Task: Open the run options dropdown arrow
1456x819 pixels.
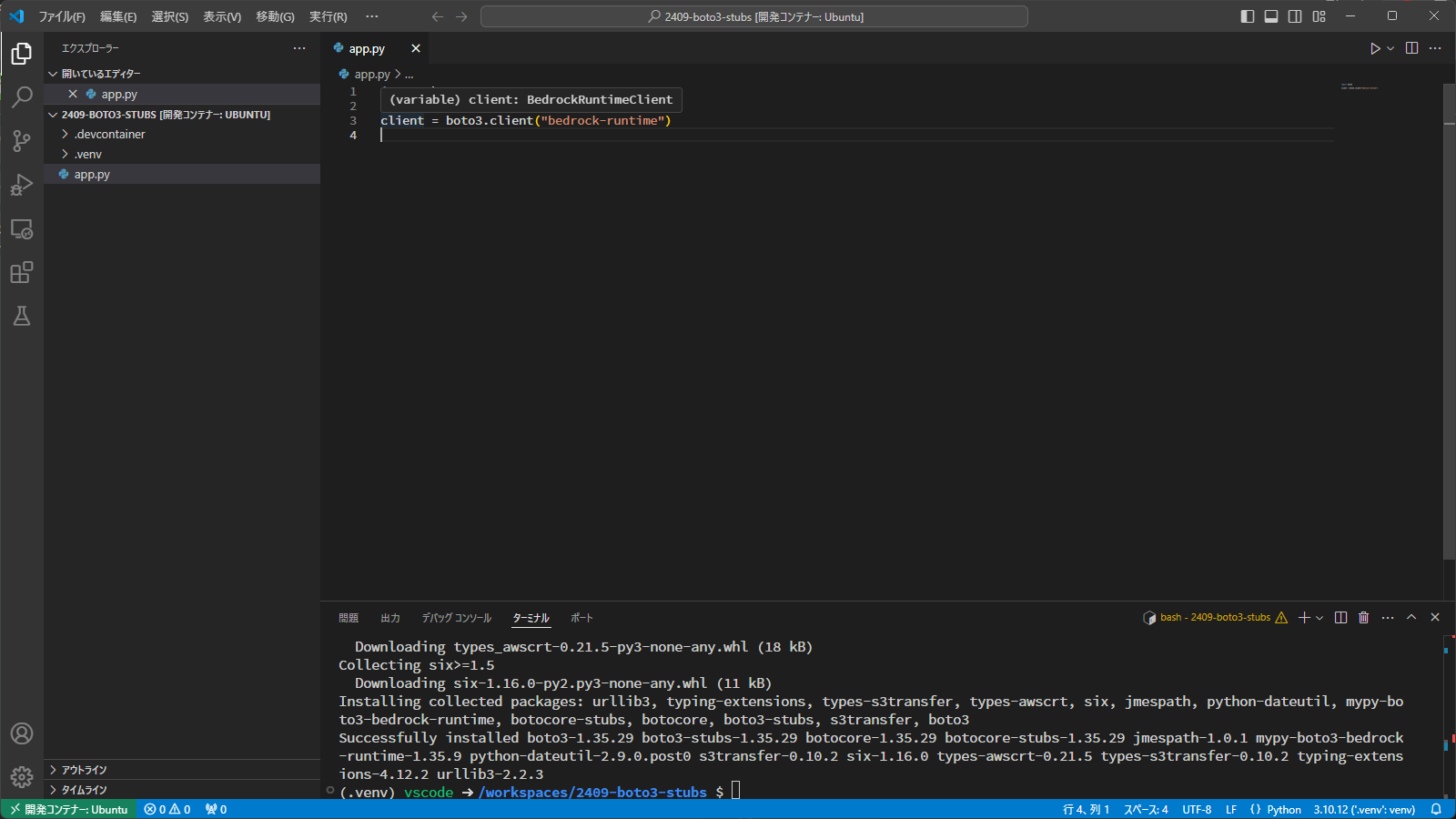Action: click(x=1390, y=48)
